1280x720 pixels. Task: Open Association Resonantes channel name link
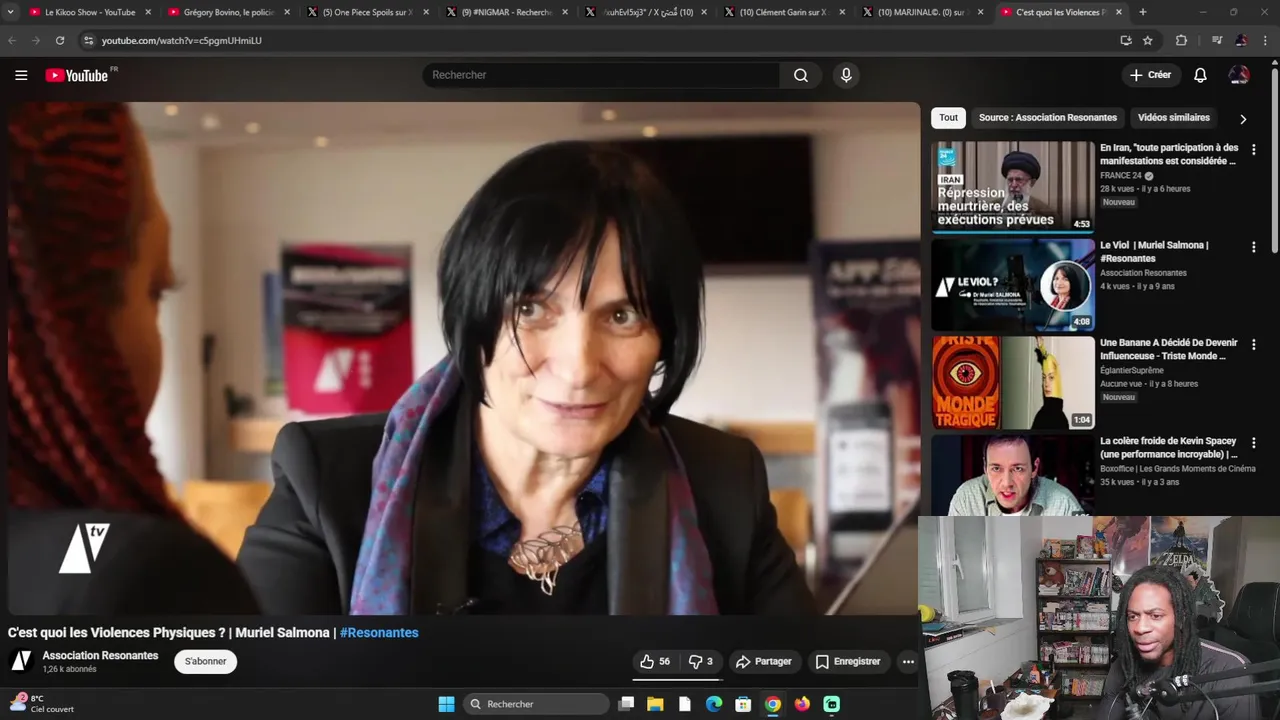pyautogui.click(x=100, y=655)
